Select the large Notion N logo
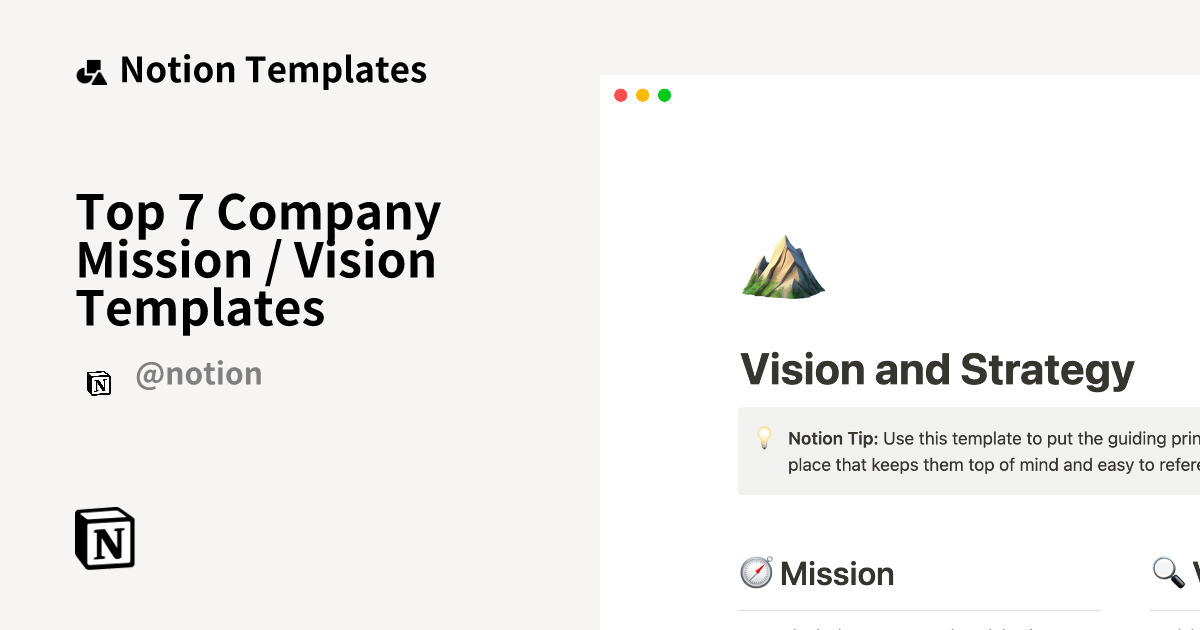Screen dimensions: 1200x630 [104, 539]
